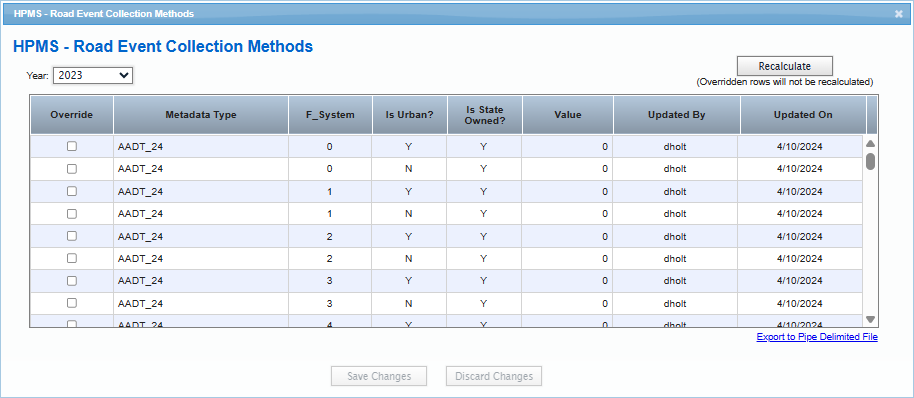Click dholt in F_System 0 urban N row
This screenshot has height=398, width=914.
675,169
